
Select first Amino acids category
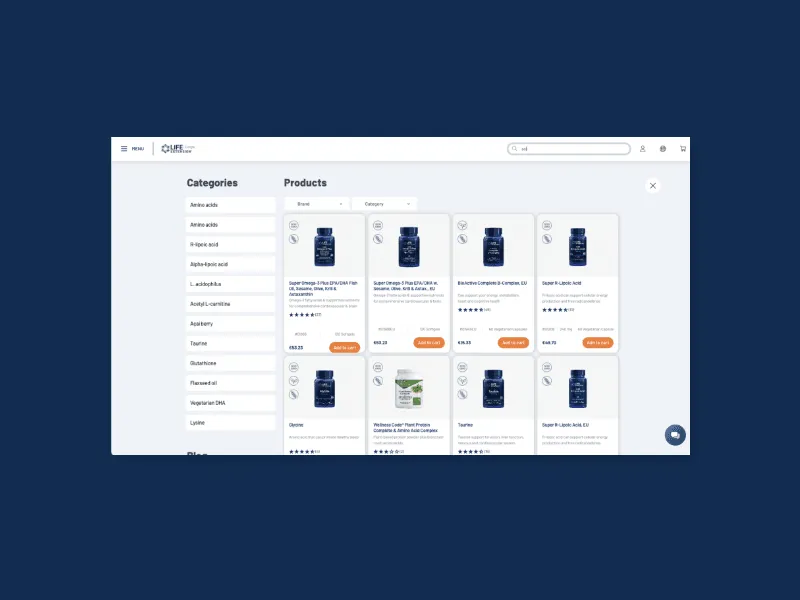[231, 205]
